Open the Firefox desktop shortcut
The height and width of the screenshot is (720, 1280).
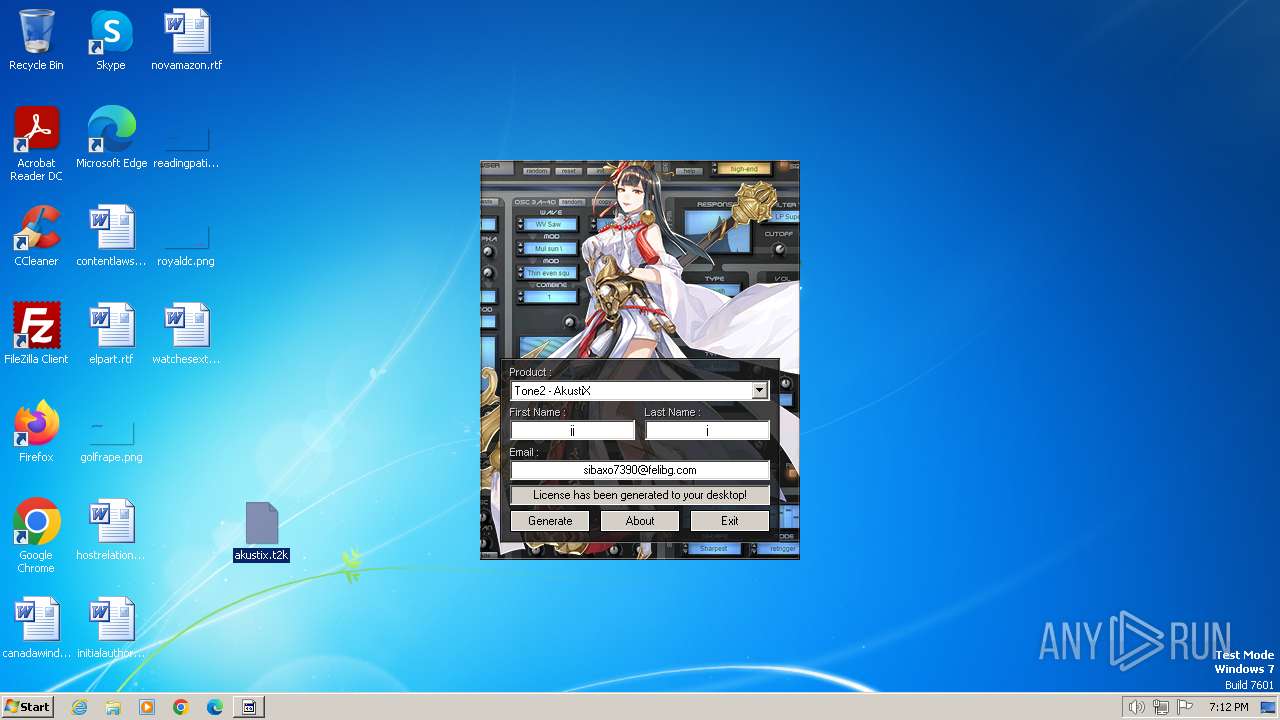pyautogui.click(x=36, y=432)
